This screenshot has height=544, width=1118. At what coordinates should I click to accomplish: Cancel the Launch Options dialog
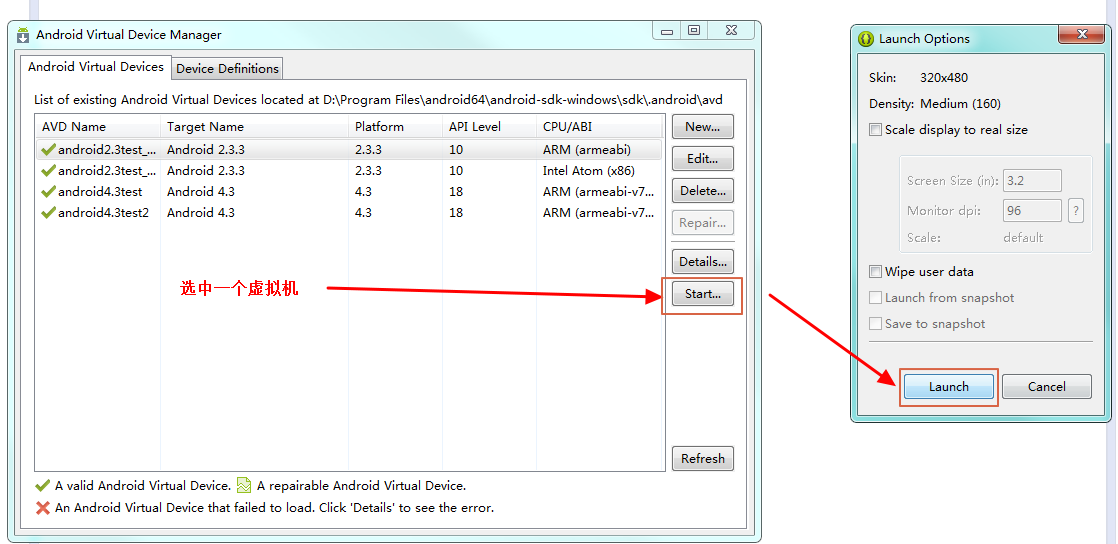coord(1047,386)
